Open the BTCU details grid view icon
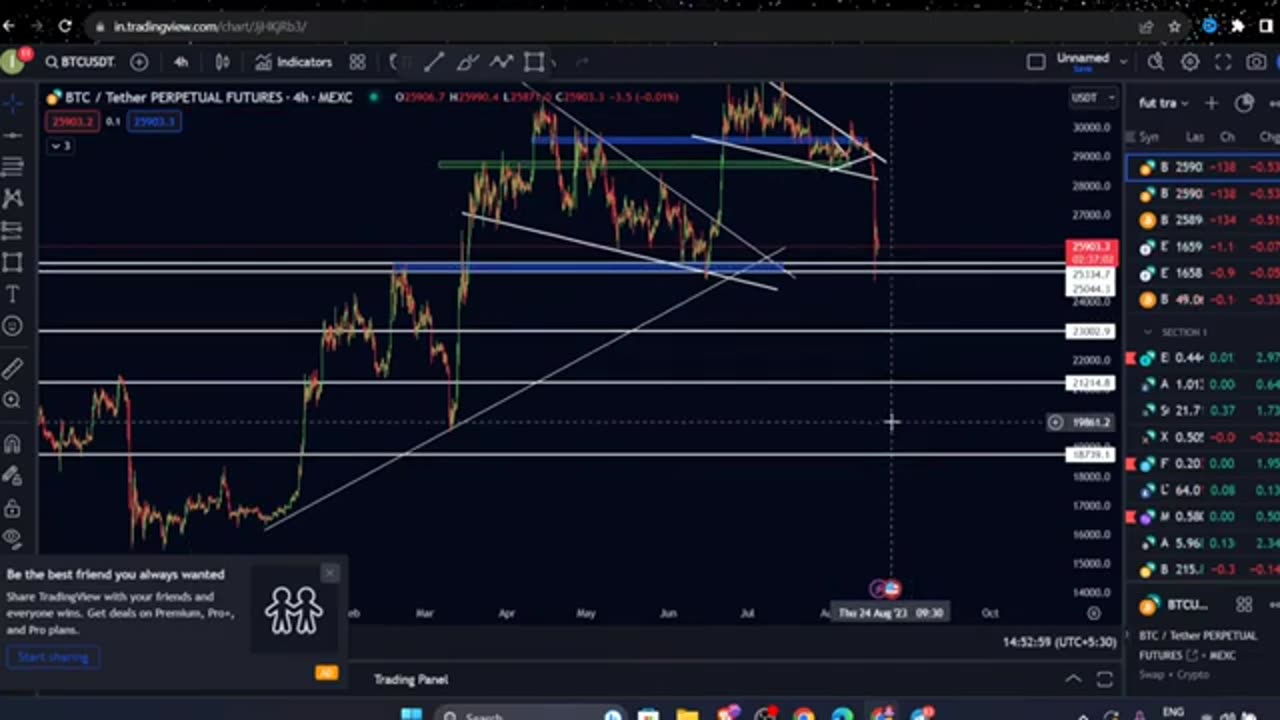The width and height of the screenshot is (1280, 720). [x=1244, y=604]
